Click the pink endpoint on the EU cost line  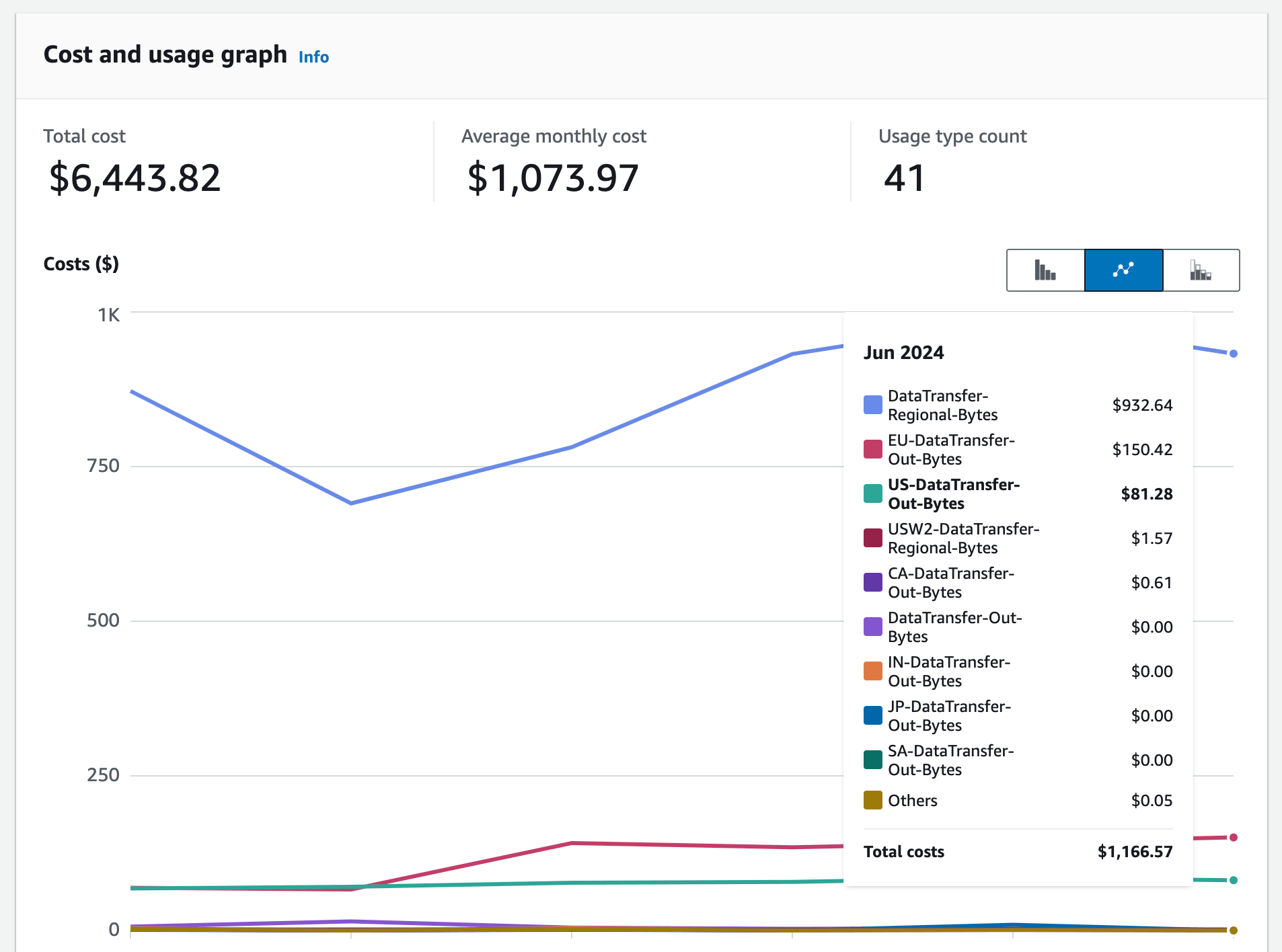coord(1233,837)
